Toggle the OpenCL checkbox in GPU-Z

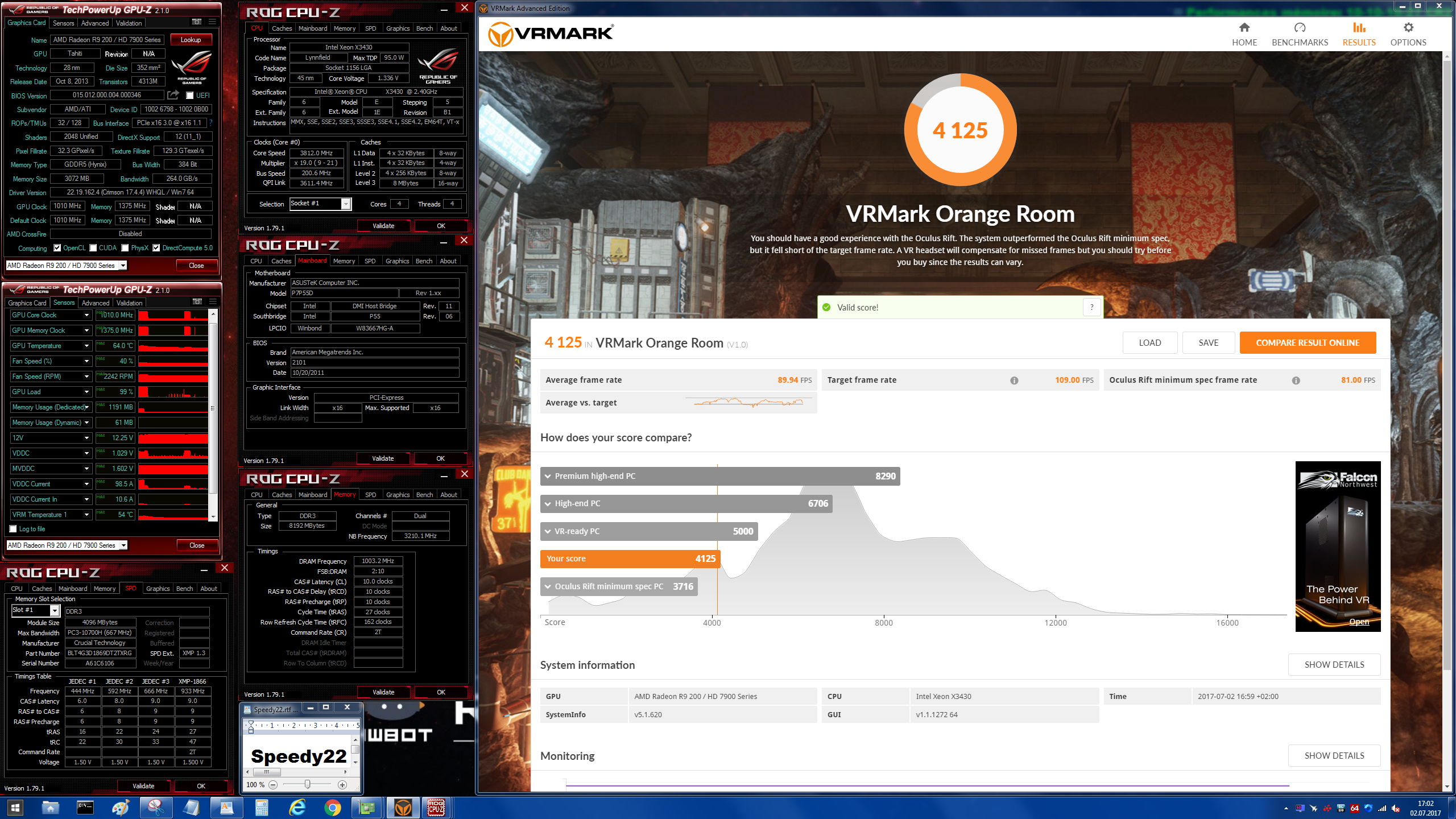57,248
